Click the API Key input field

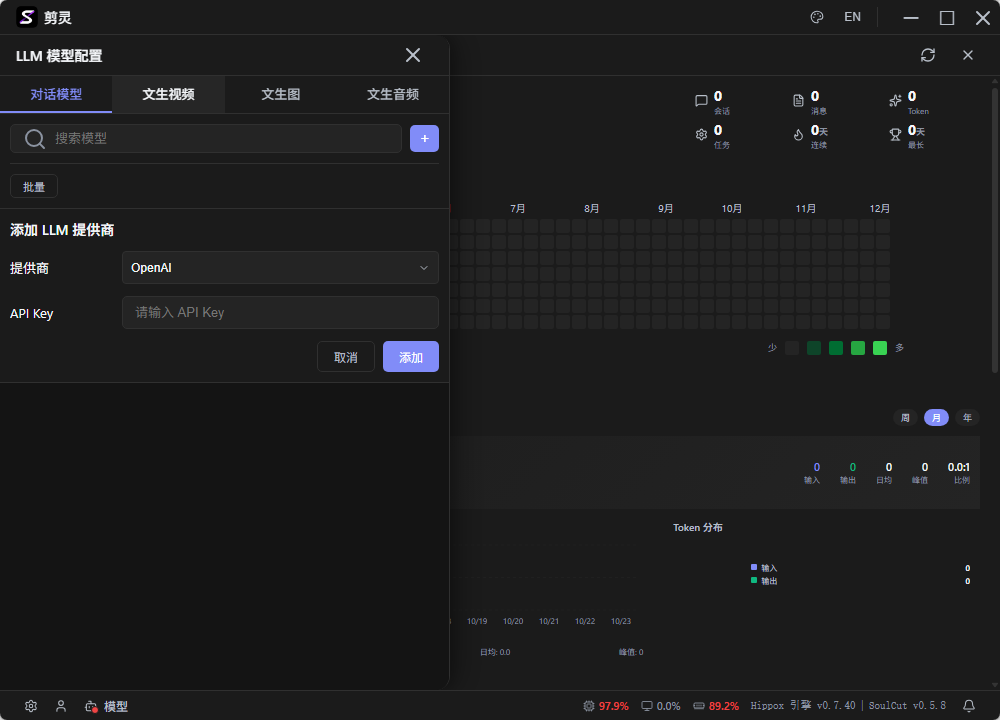(x=280, y=312)
